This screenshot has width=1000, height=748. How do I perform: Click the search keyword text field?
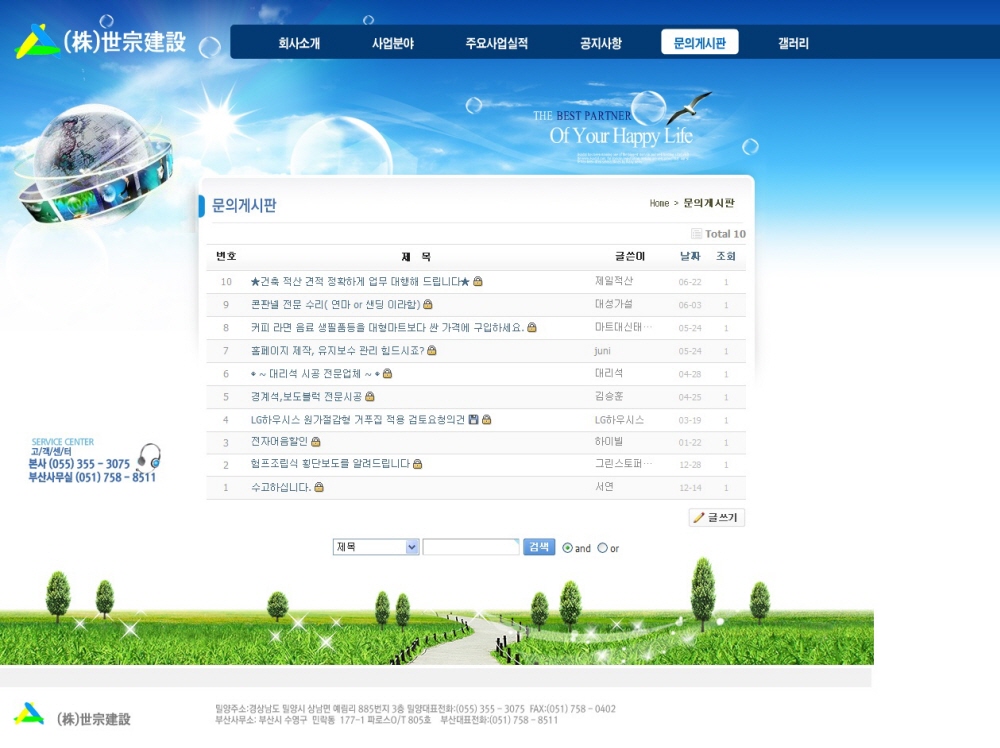point(470,547)
